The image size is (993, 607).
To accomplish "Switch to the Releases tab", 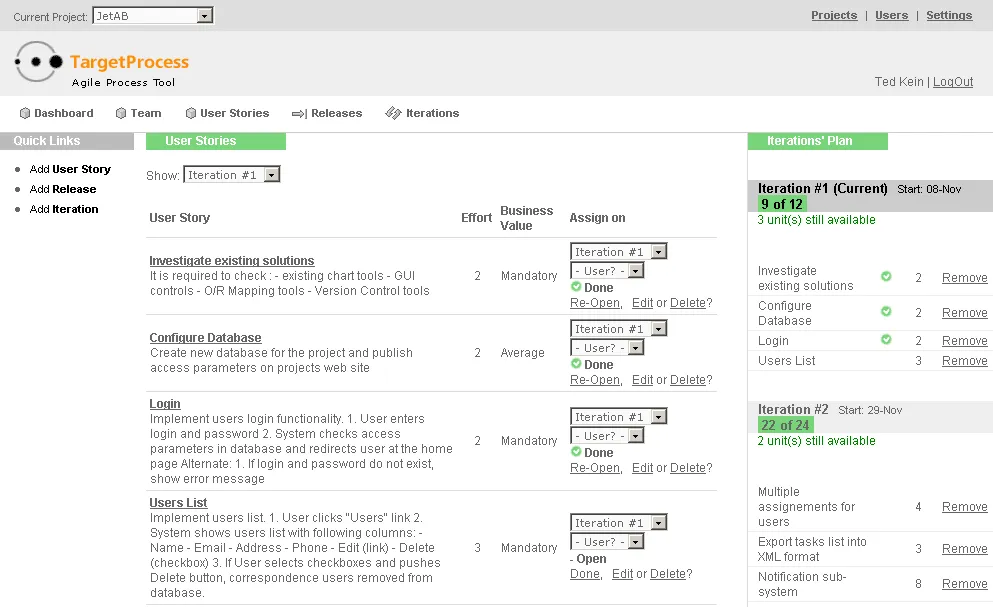I will tap(336, 113).
